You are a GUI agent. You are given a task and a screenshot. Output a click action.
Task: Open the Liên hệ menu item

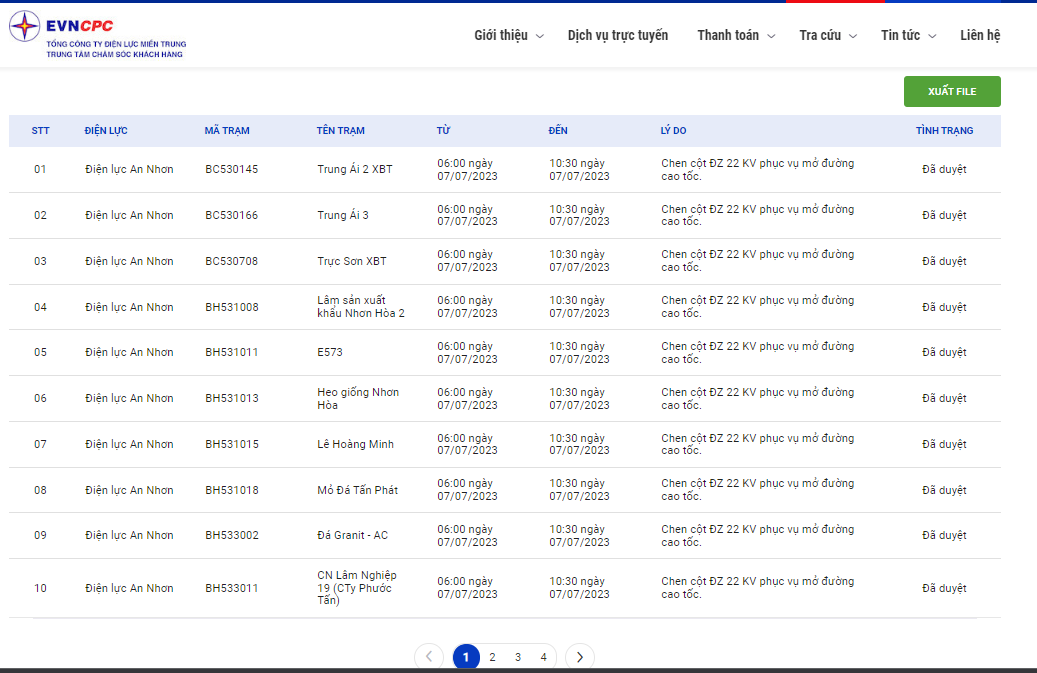click(980, 35)
